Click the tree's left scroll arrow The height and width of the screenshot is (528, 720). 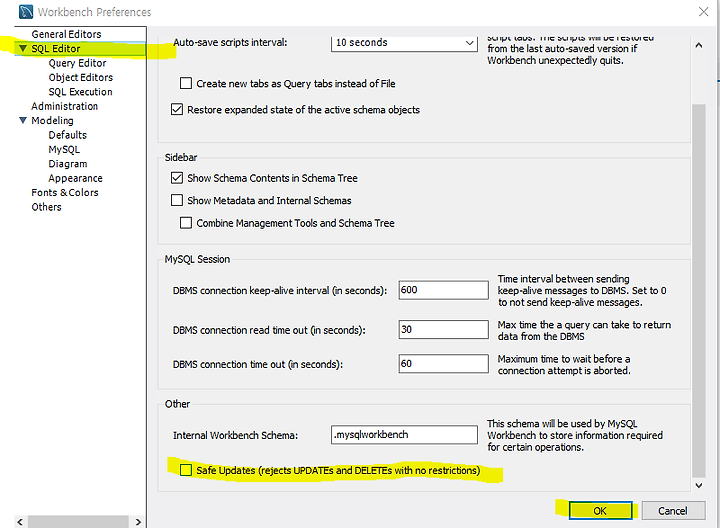coord(20,522)
